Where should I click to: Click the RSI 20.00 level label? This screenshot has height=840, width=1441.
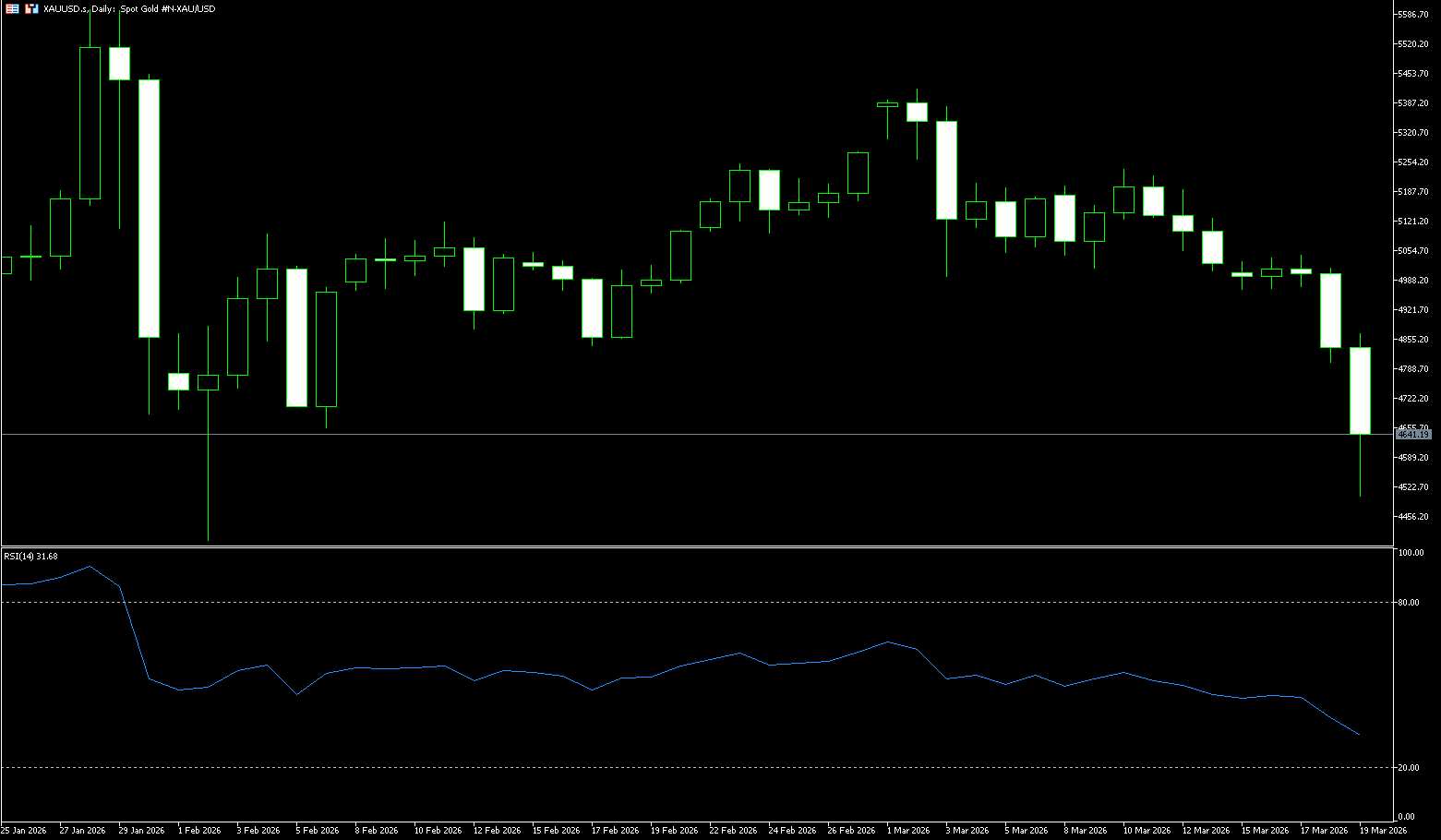coord(1409,768)
